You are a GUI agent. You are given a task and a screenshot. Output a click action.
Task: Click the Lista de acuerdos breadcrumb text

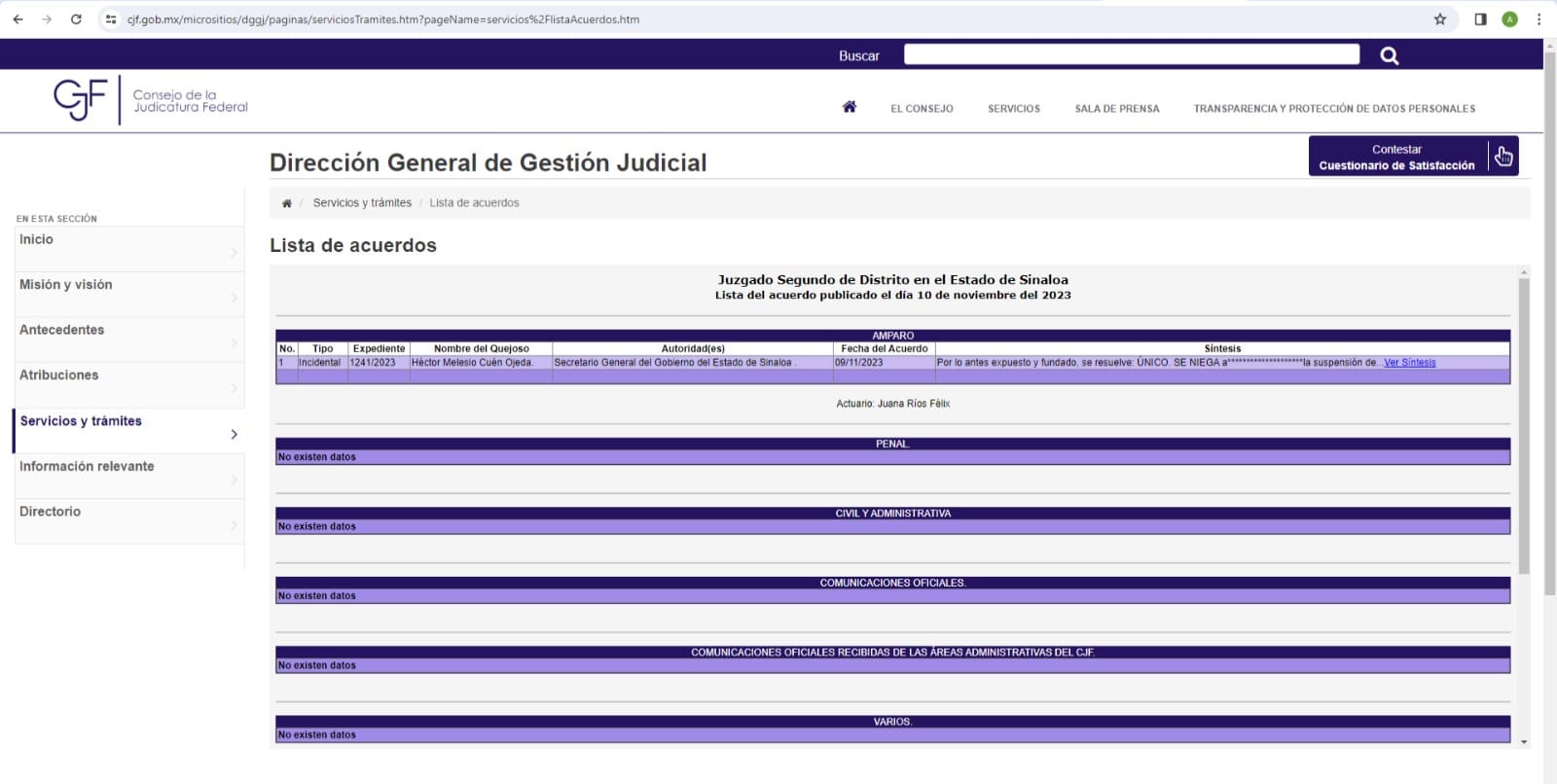474,203
